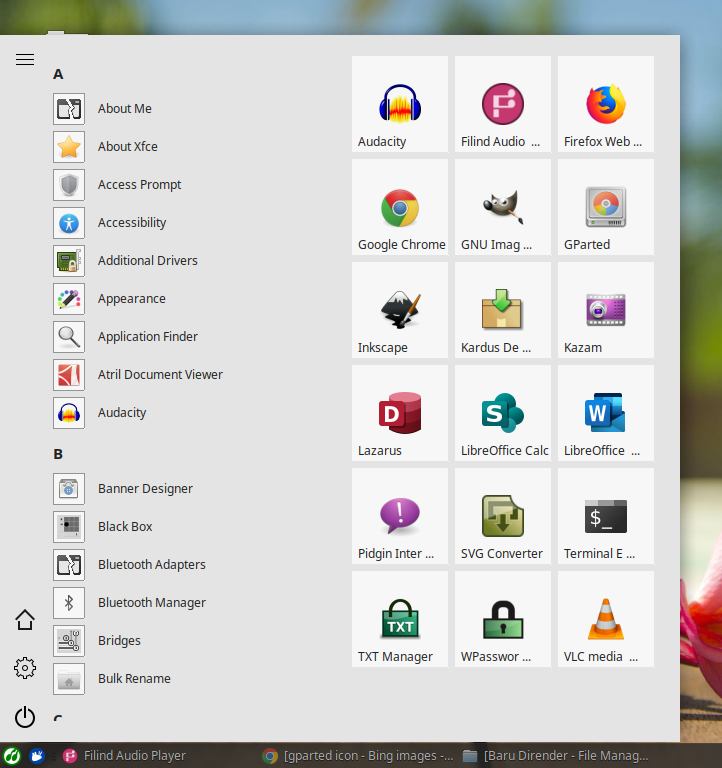Select 'Accessibility' in the app list

pyautogui.click(x=132, y=223)
